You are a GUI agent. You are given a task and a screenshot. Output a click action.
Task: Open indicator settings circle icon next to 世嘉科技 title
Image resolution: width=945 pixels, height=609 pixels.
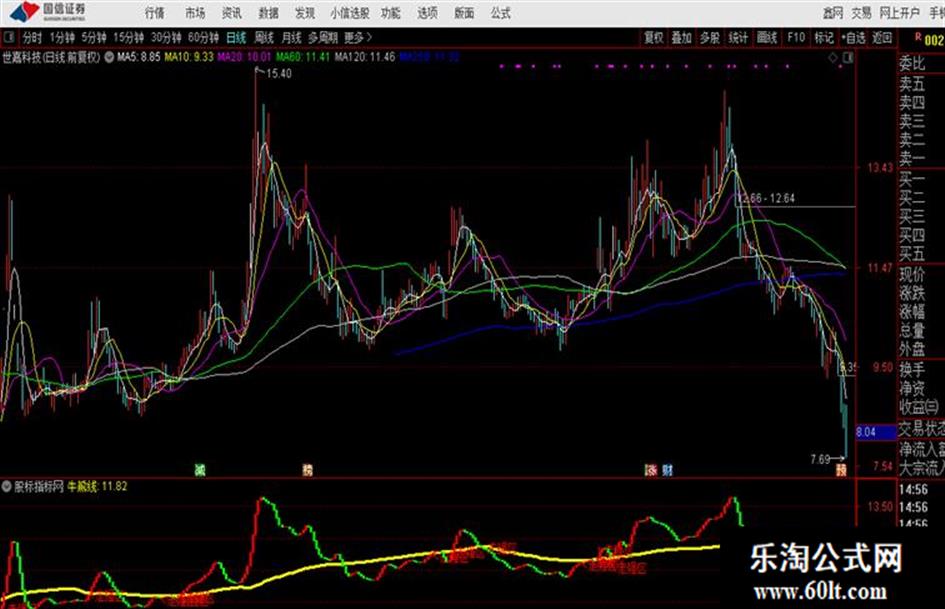point(109,57)
